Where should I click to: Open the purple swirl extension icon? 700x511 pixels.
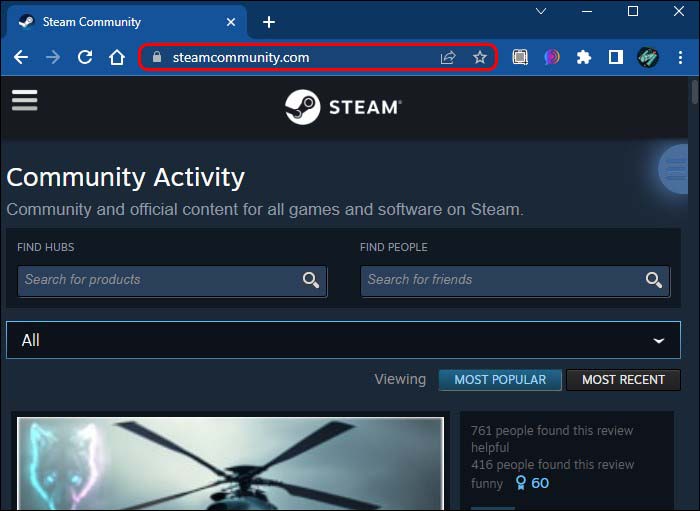pos(552,57)
